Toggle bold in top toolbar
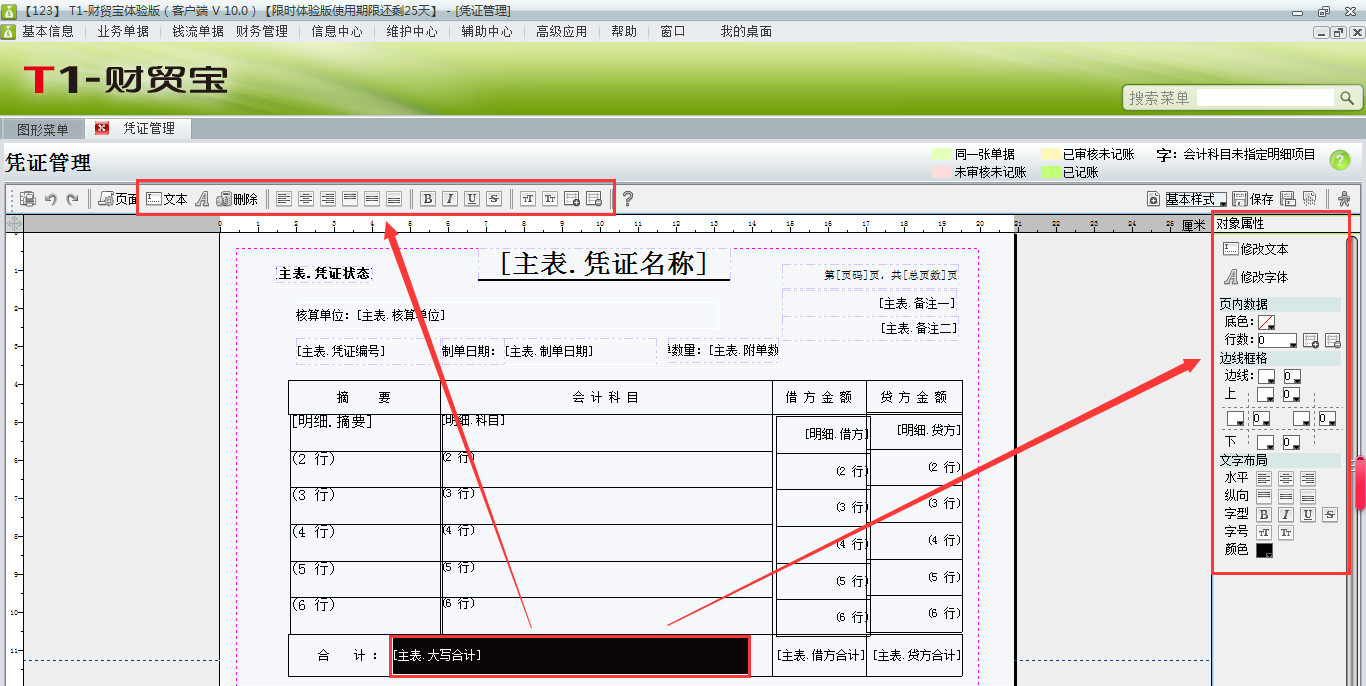The width and height of the screenshot is (1366, 686). coord(427,199)
